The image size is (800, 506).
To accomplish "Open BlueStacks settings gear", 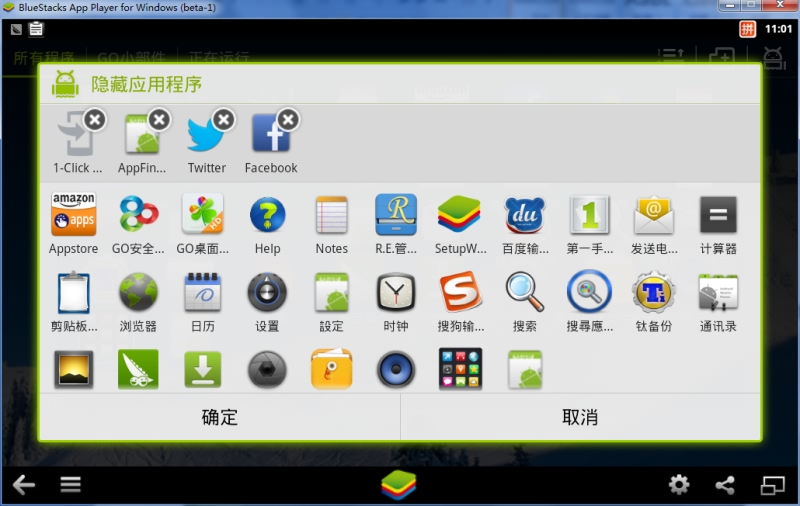I will pos(679,485).
